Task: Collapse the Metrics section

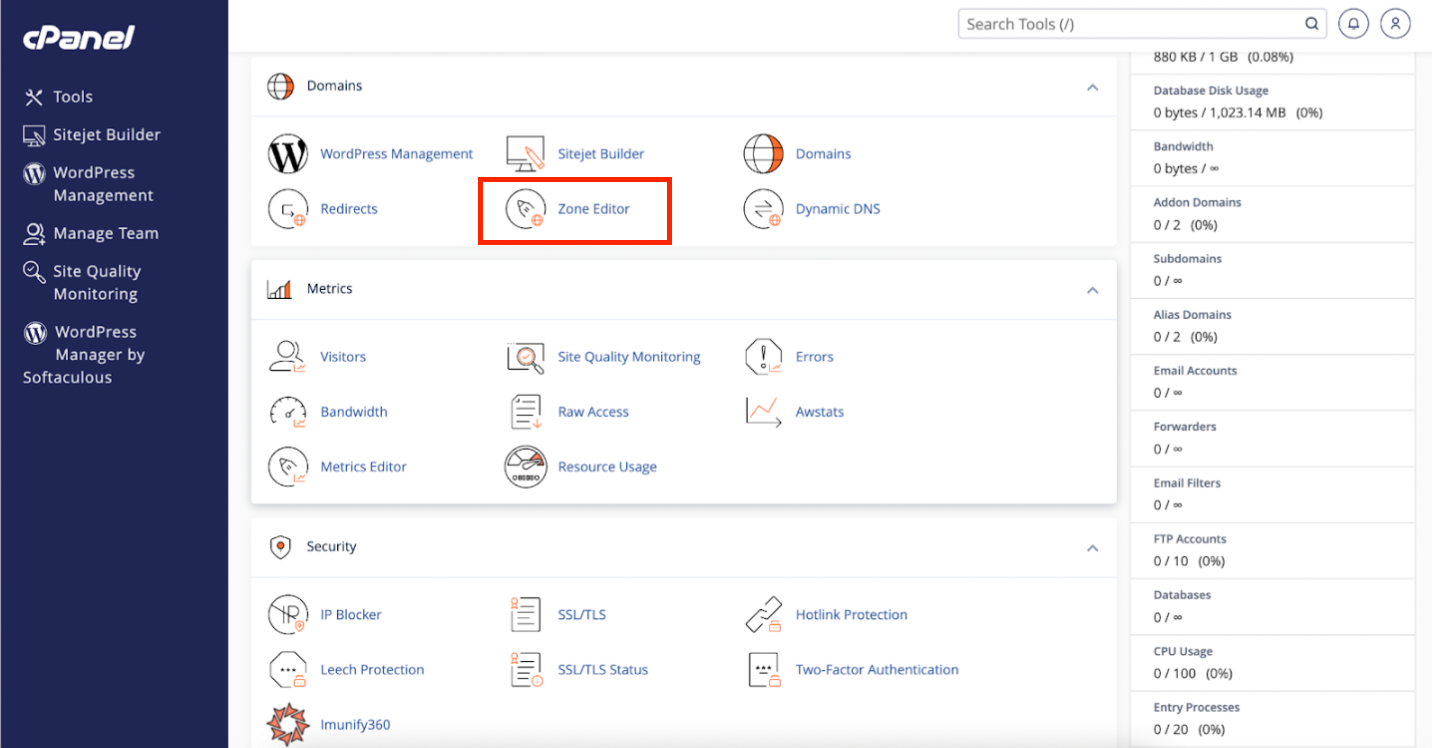Action: click(1092, 290)
